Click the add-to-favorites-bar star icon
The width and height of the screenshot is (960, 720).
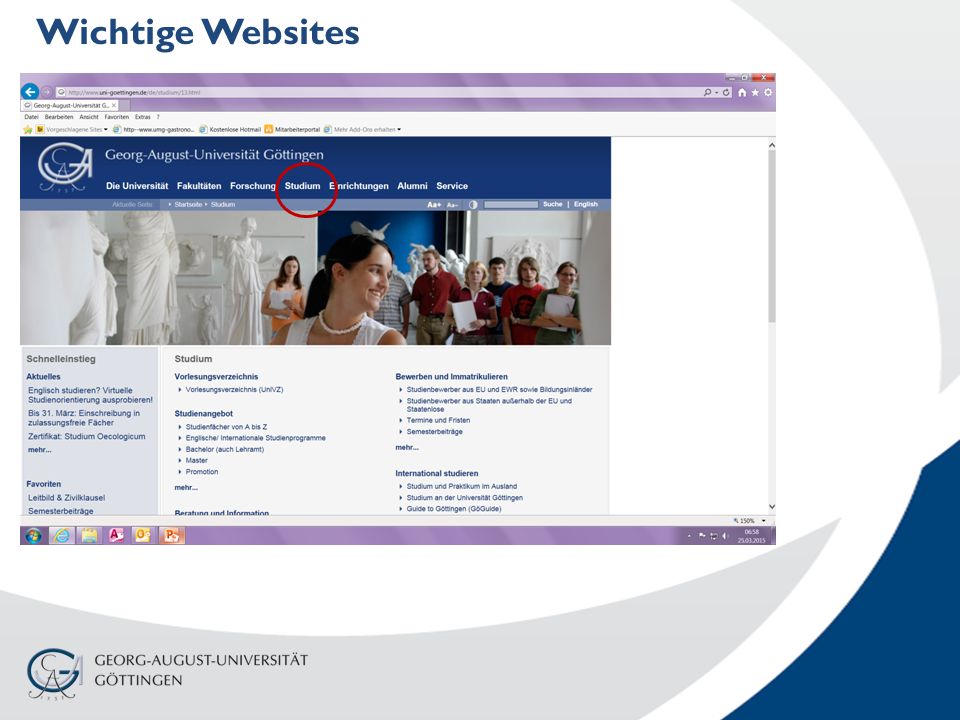point(28,130)
